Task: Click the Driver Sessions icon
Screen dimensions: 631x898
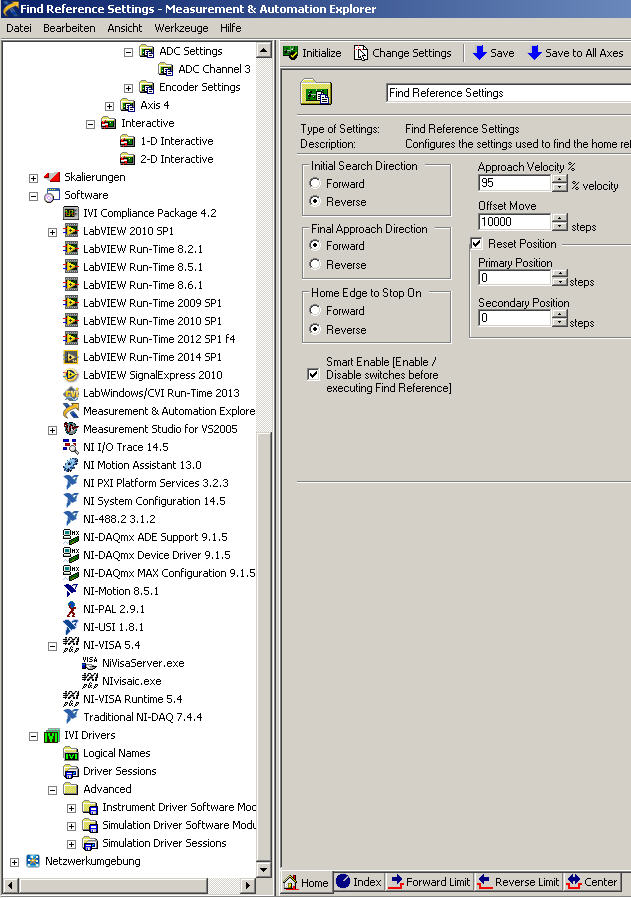Action: (70, 771)
